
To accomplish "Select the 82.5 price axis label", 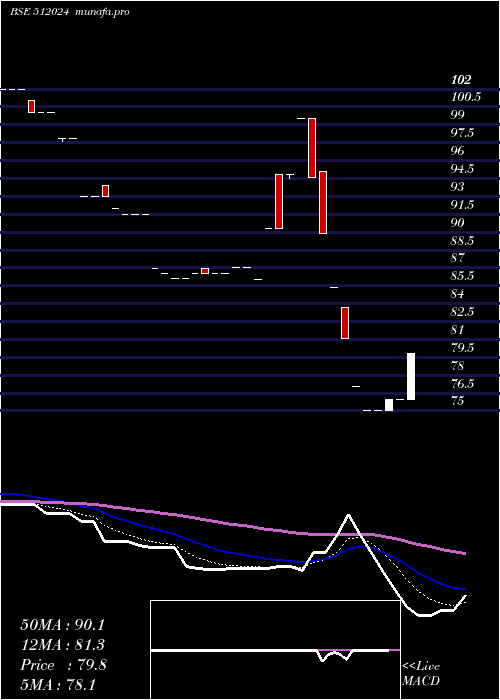I will 462,312.
